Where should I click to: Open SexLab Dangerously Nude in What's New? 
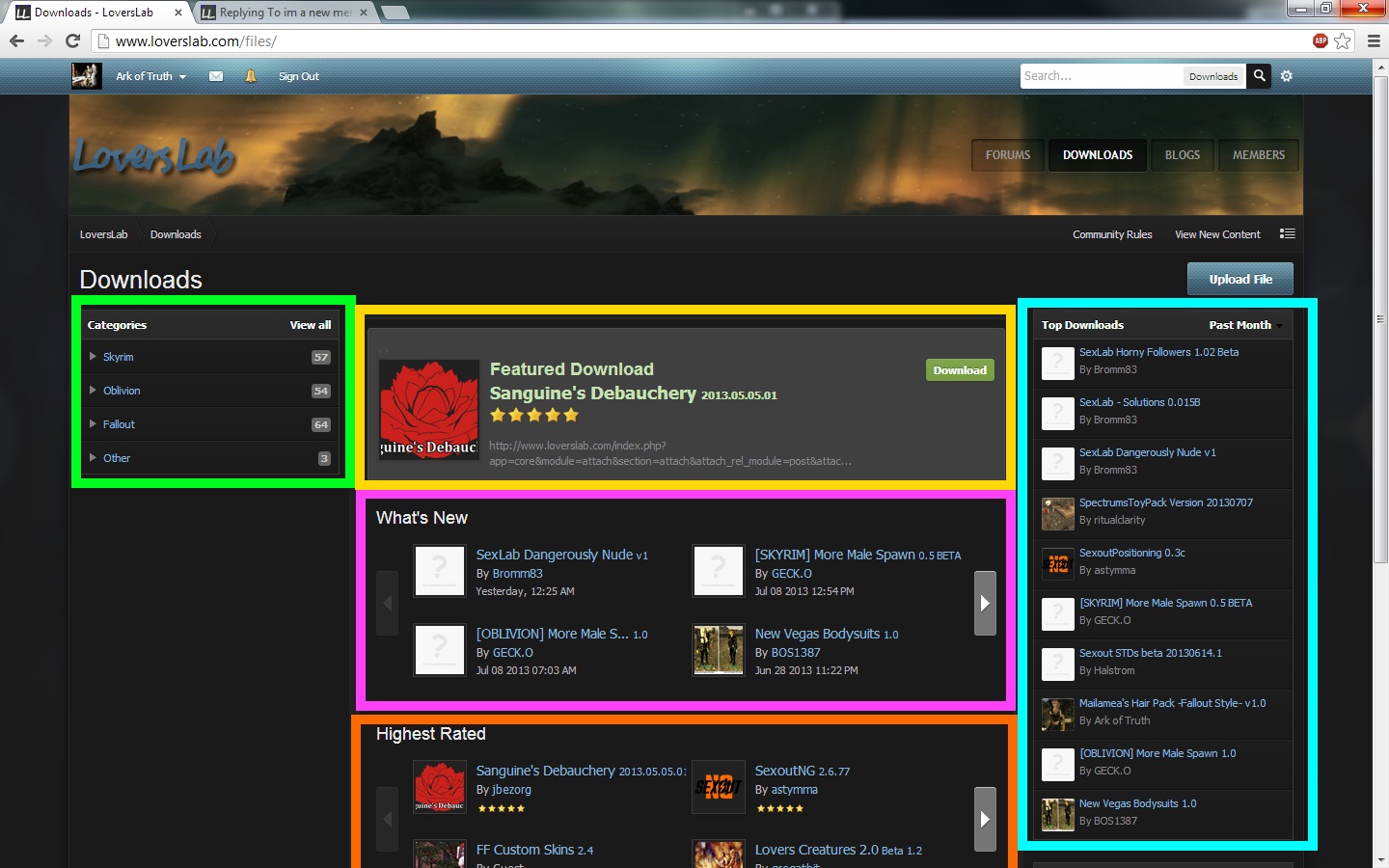click(561, 555)
